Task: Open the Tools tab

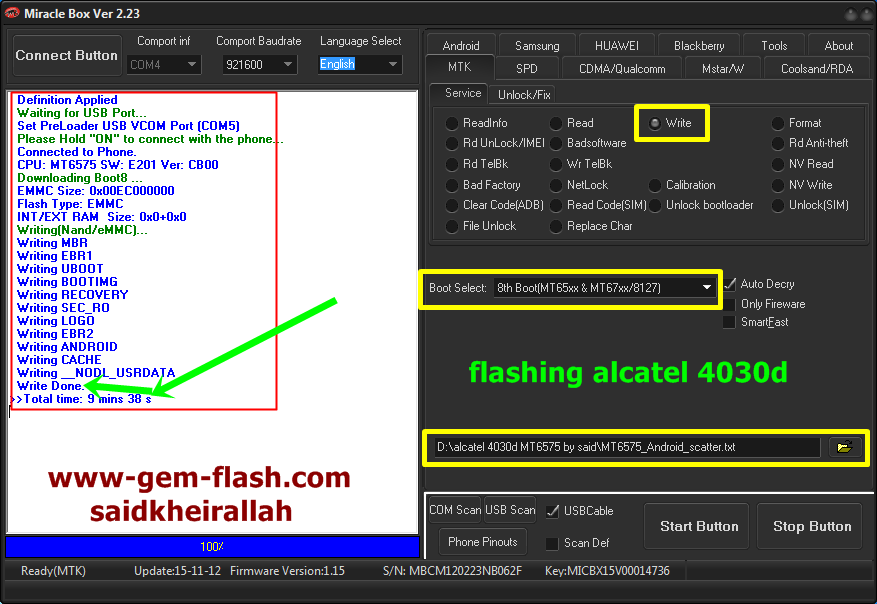Action: [x=774, y=45]
